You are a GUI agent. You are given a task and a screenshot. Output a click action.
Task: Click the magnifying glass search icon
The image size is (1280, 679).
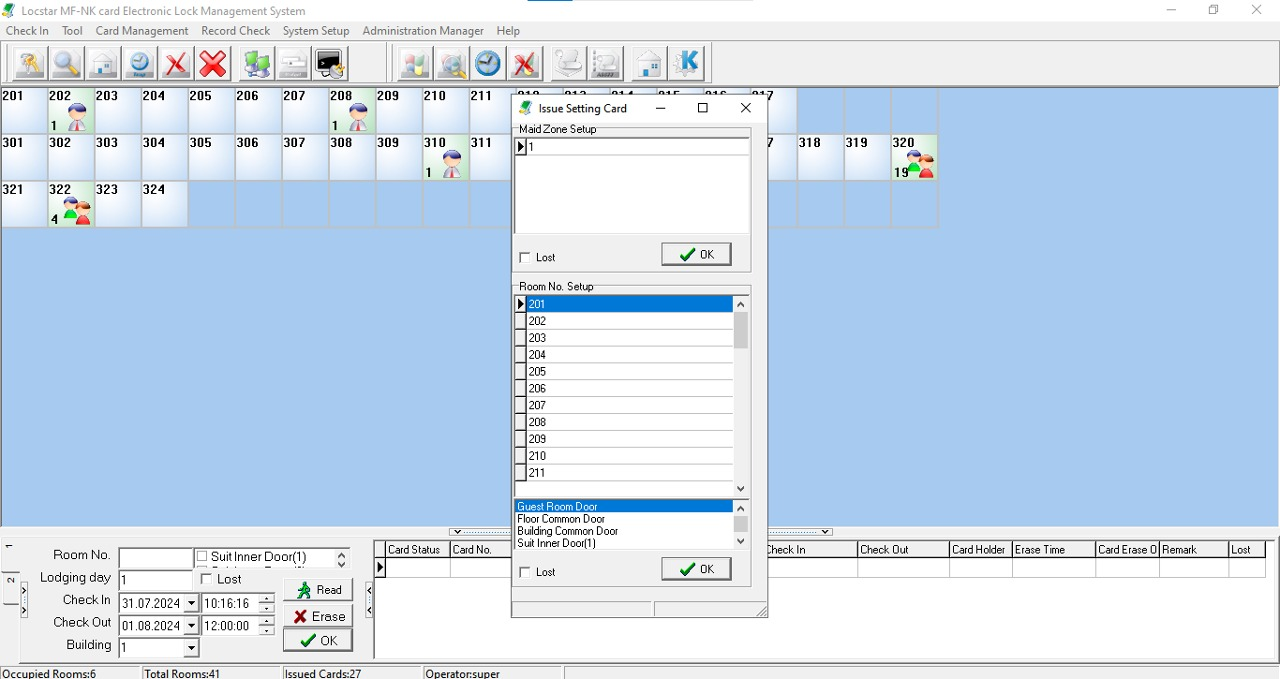point(66,64)
